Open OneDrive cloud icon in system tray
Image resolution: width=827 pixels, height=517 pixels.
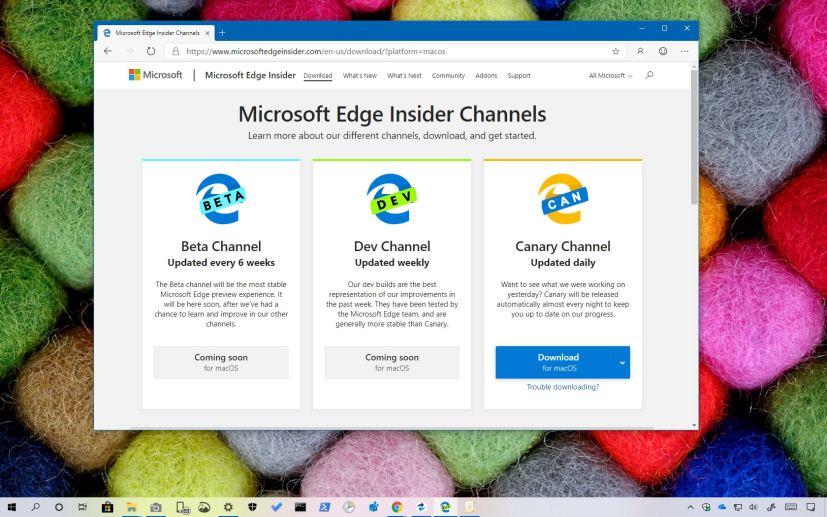[x=722, y=508]
